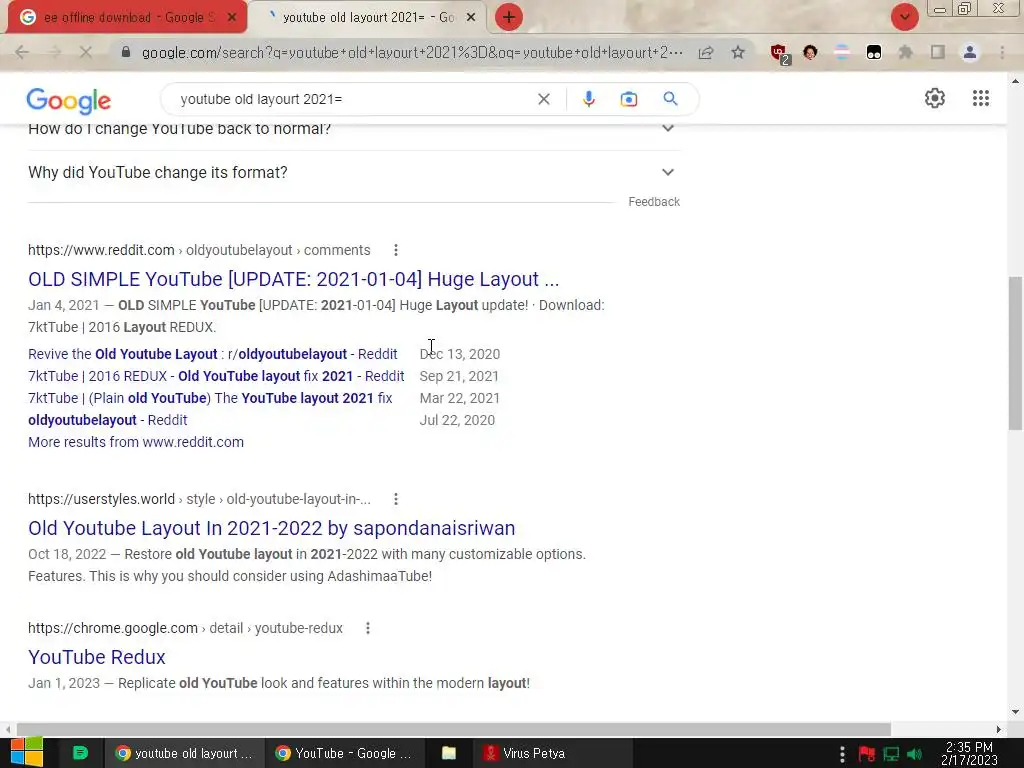Open the uBlock shield extension icon
Screen dimensions: 1024x768
[779, 53]
